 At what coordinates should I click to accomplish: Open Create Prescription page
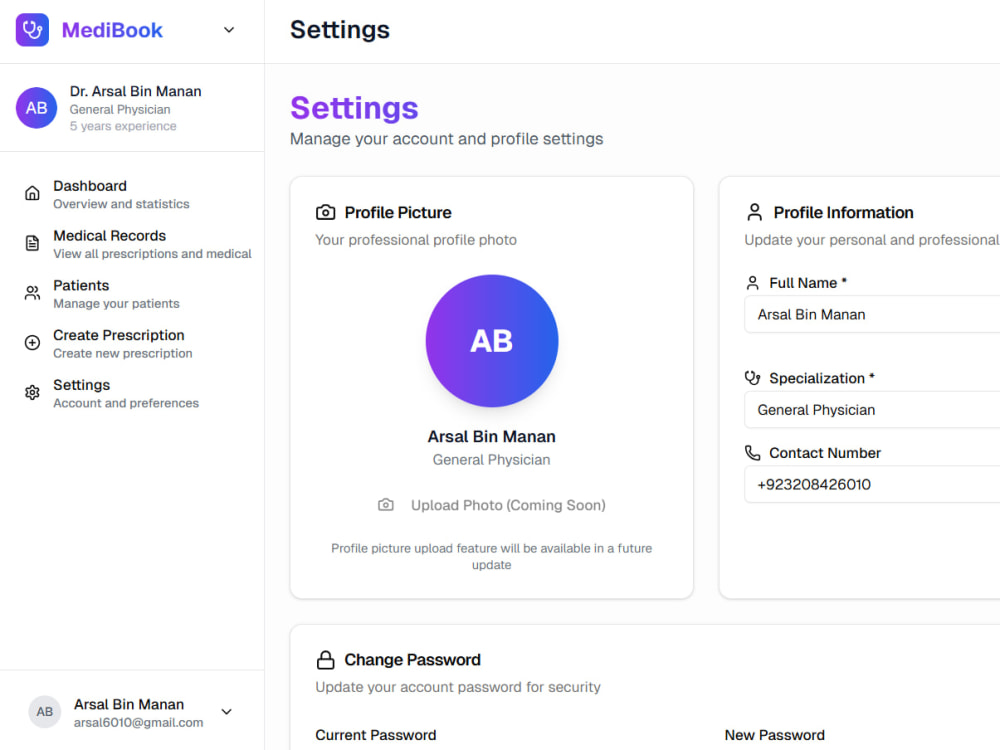(132, 343)
